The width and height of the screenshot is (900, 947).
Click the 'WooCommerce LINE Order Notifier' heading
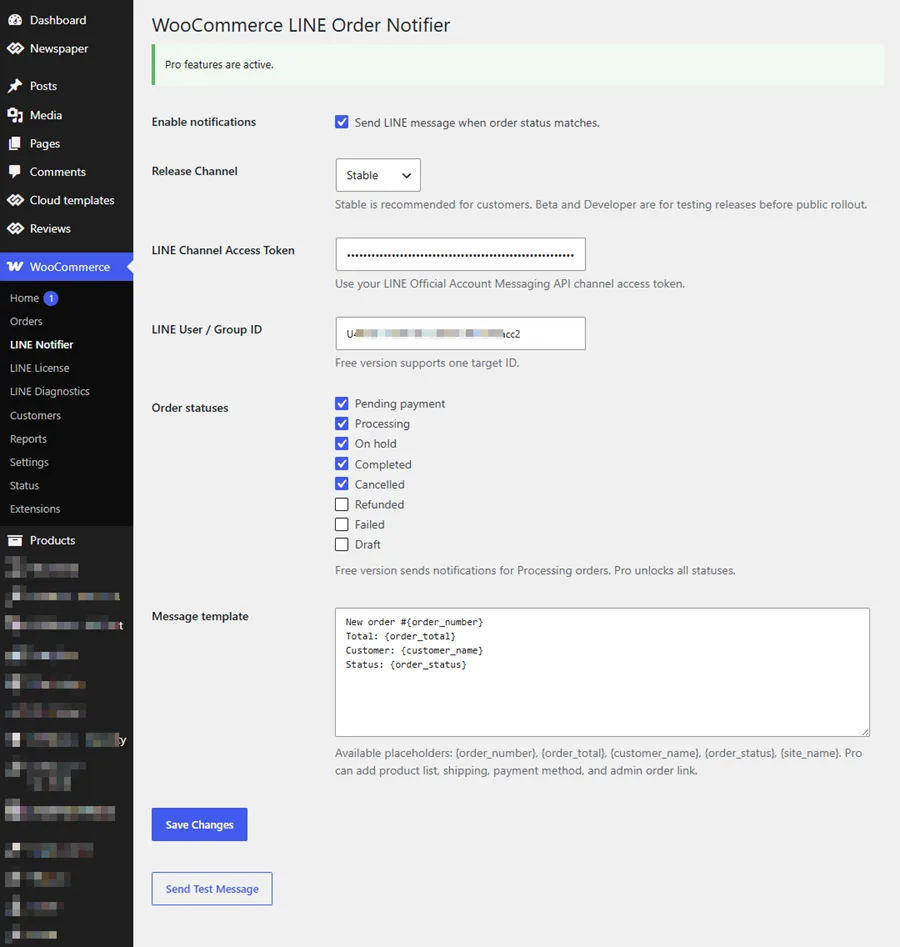click(301, 25)
